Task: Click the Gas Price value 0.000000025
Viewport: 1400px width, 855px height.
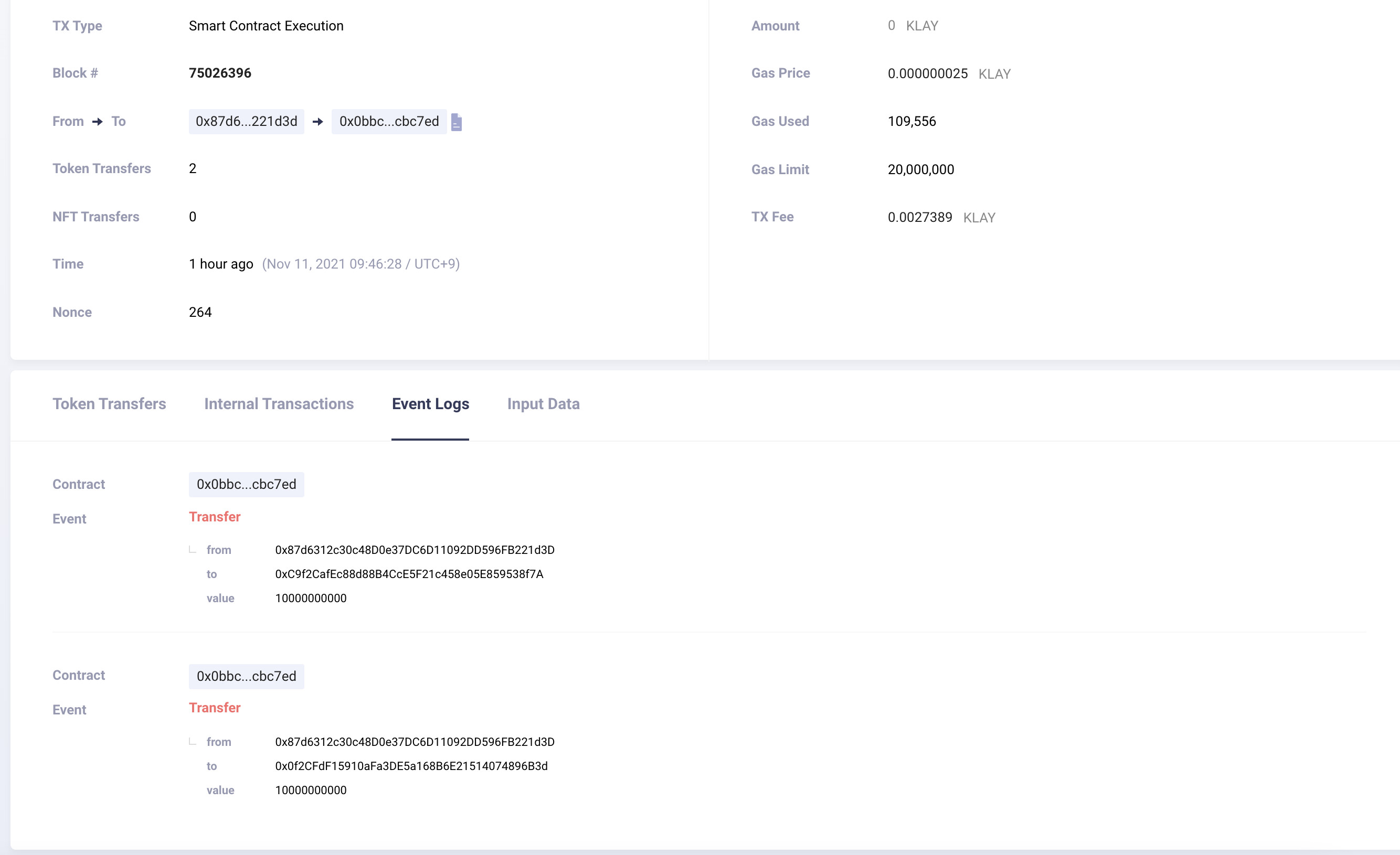Action: pyautogui.click(x=927, y=73)
